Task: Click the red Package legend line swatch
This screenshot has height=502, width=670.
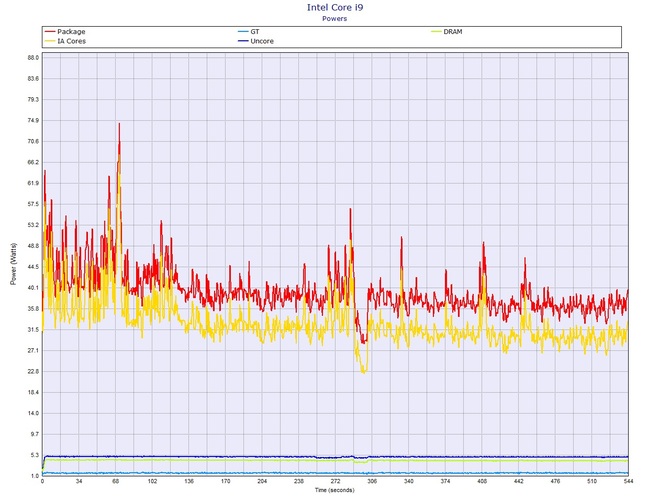Action: coord(50,32)
